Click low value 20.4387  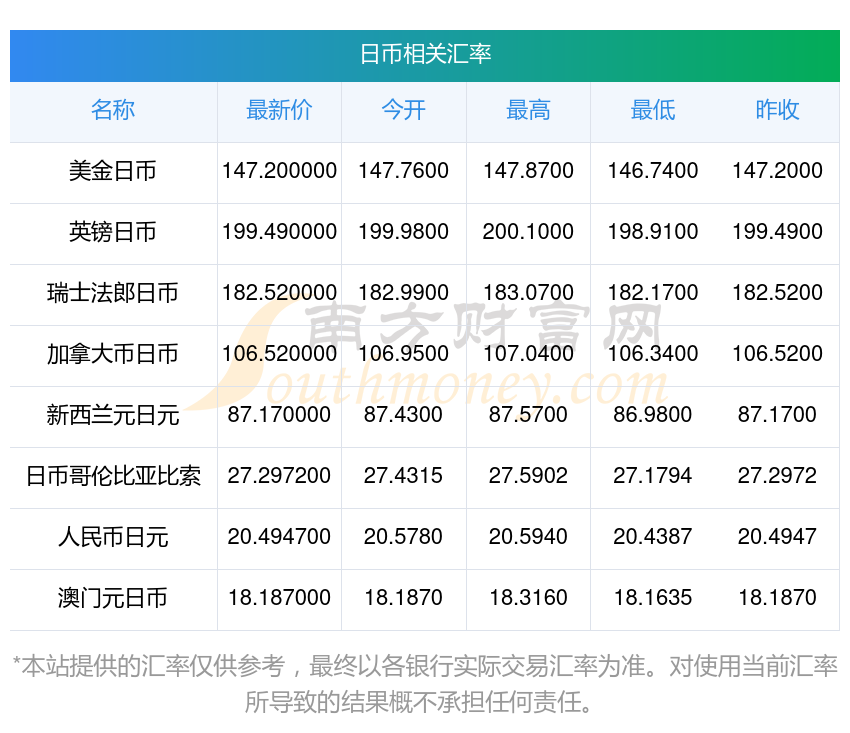653,537
